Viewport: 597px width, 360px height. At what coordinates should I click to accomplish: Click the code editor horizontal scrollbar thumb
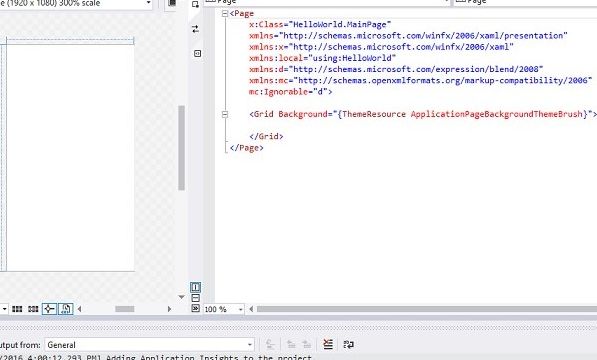point(427,309)
